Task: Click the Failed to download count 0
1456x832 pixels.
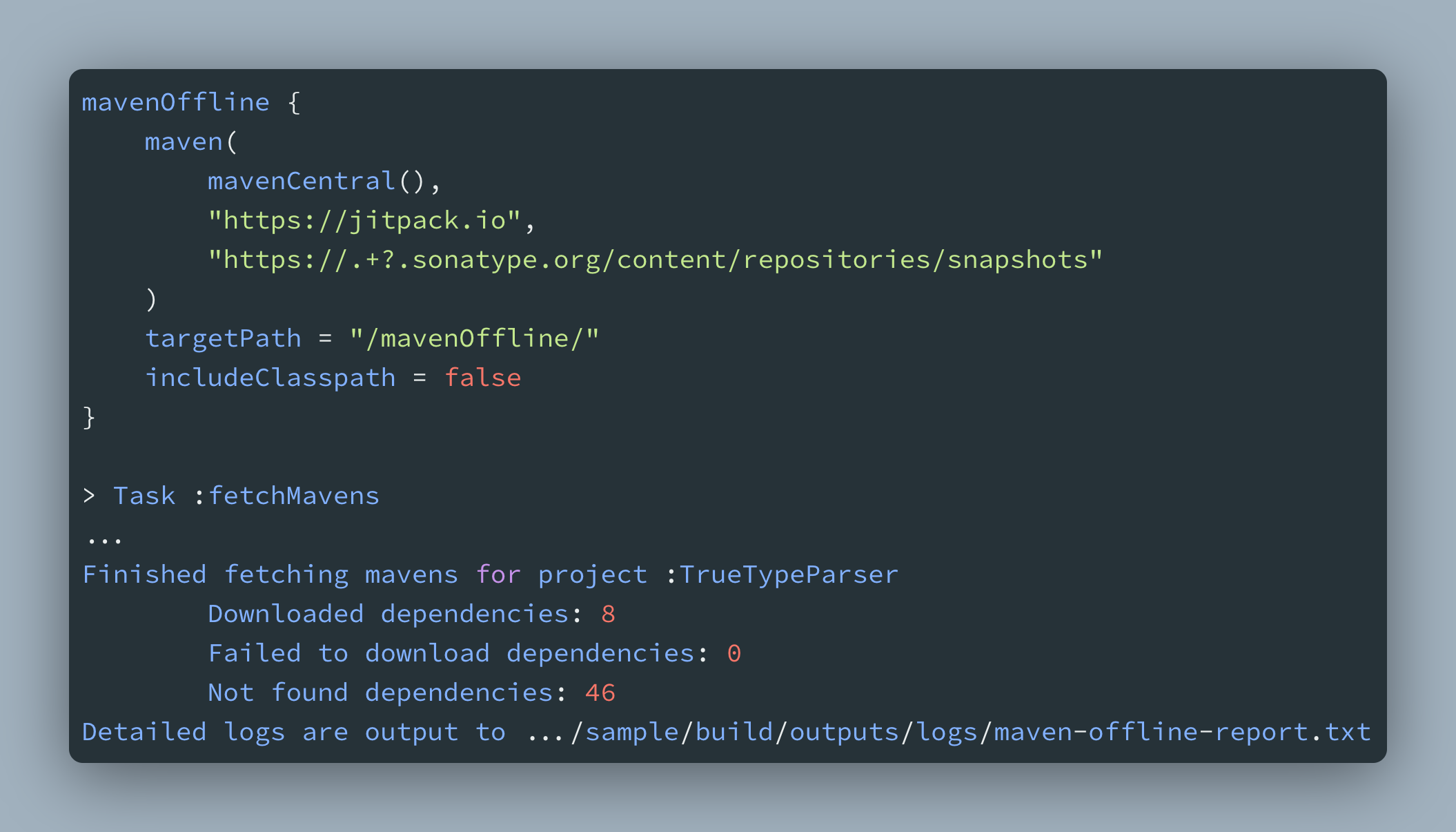Action: (x=734, y=653)
